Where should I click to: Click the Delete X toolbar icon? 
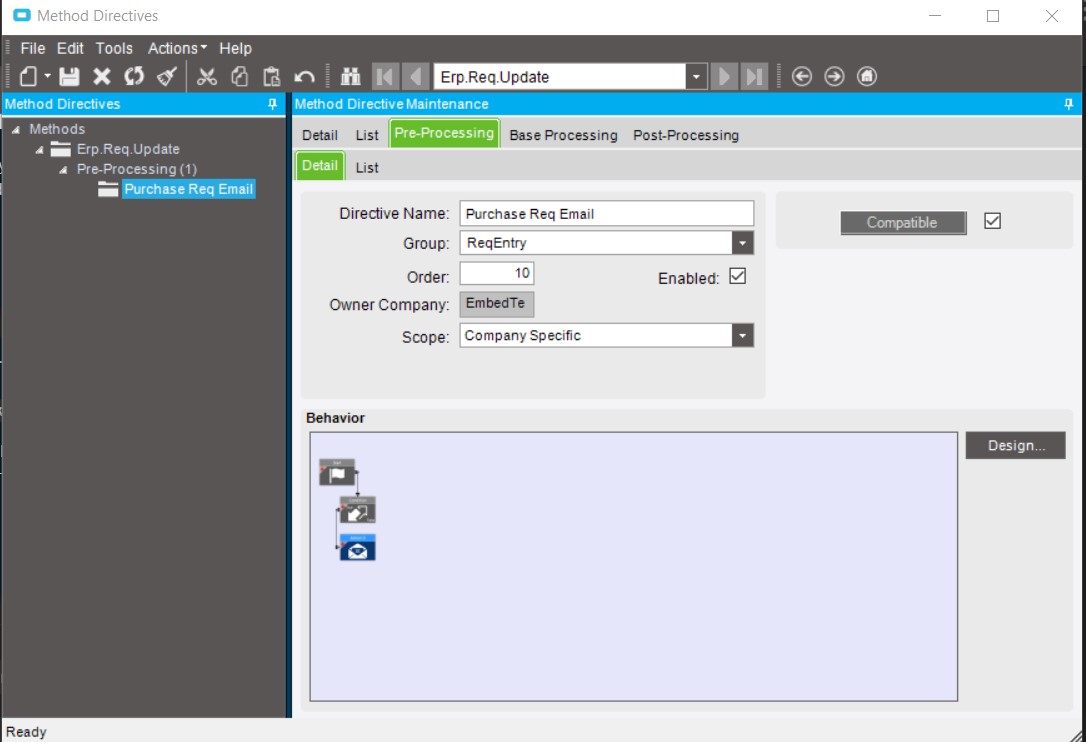102,77
